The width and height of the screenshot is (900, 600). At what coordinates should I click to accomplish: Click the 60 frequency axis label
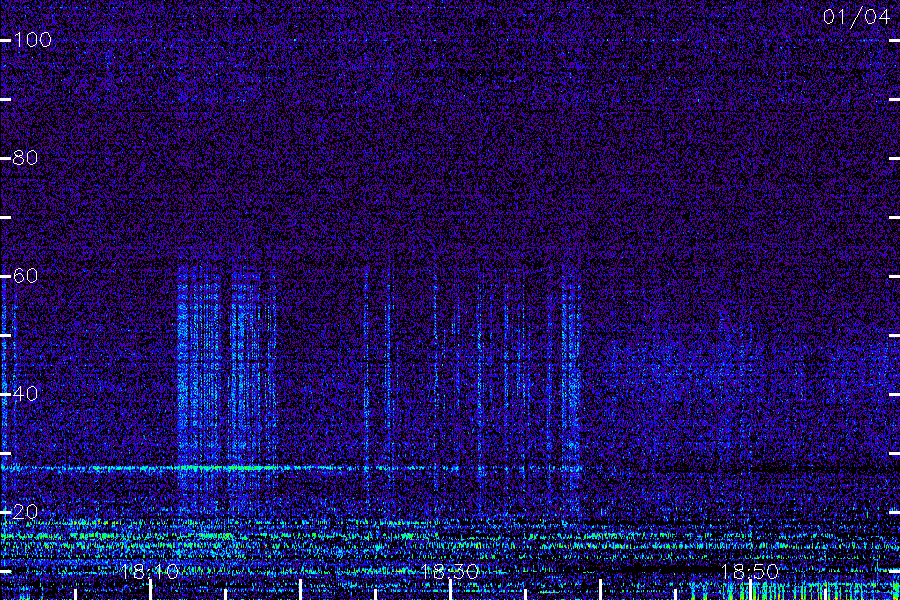click(25, 276)
